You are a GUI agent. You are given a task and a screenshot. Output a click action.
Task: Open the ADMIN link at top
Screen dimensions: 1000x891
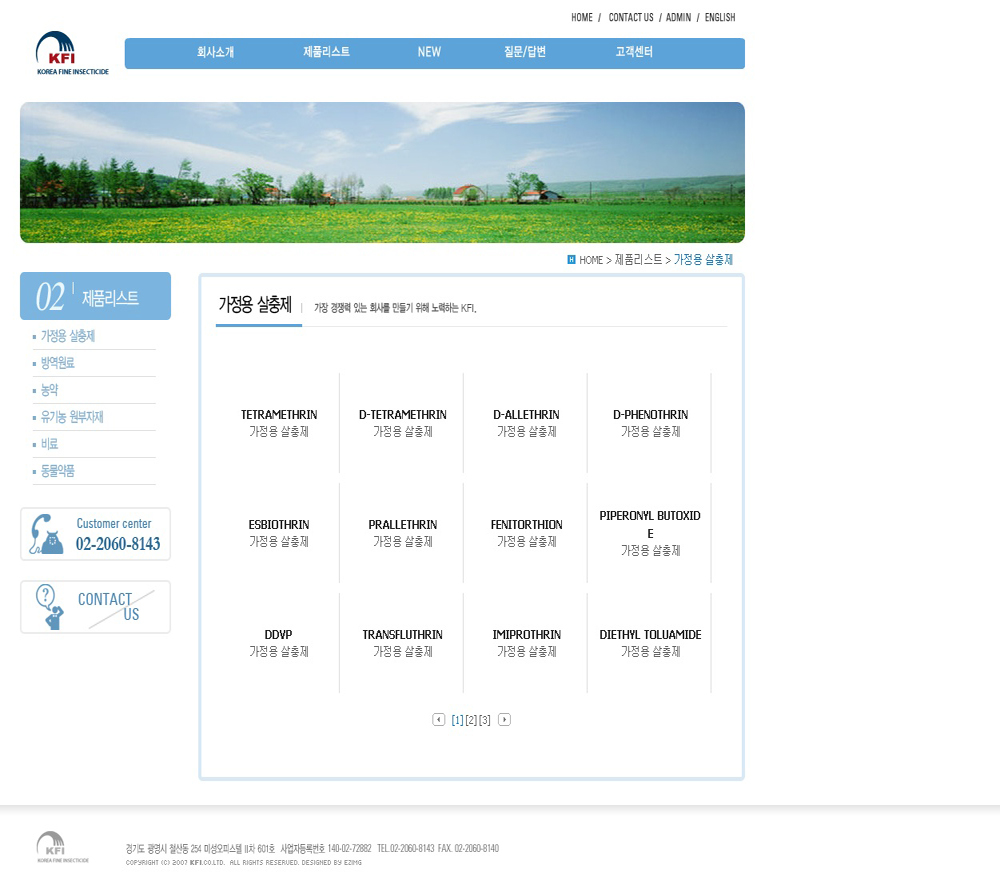678,17
